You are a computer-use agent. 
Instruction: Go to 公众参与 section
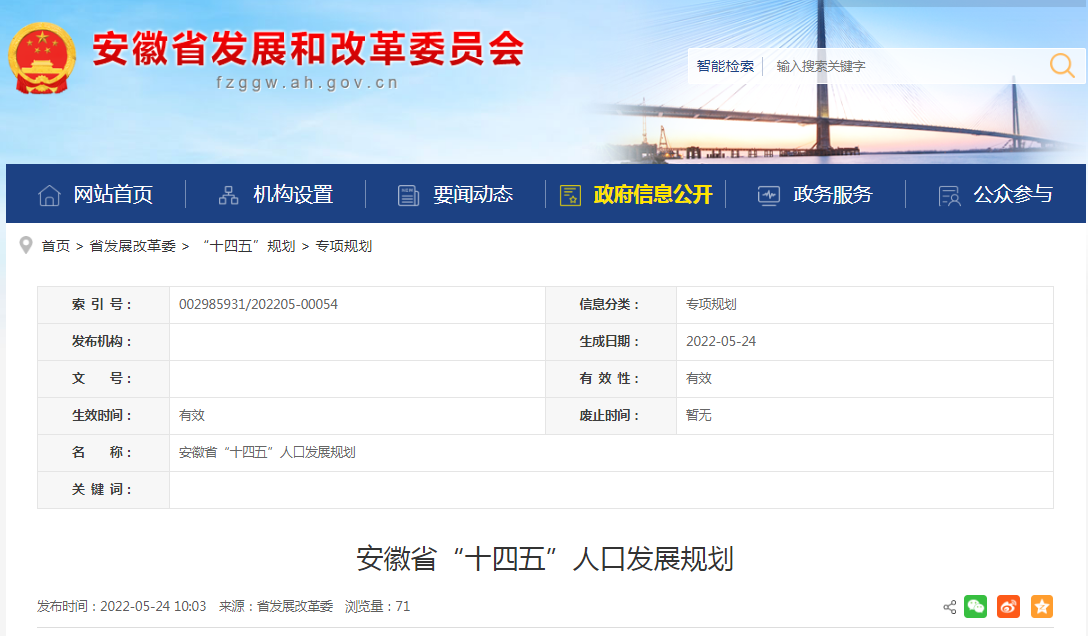[1012, 195]
